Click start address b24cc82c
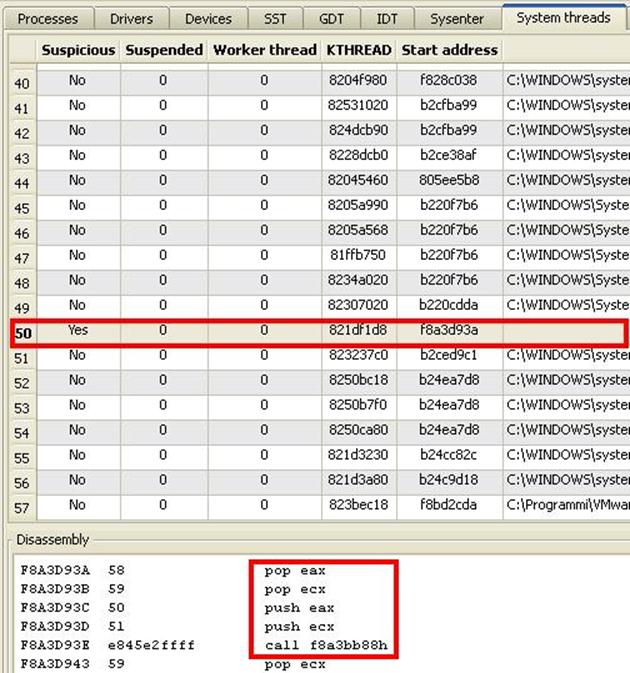The height and width of the screenshot is (673, 630). [x=448, y=455]
